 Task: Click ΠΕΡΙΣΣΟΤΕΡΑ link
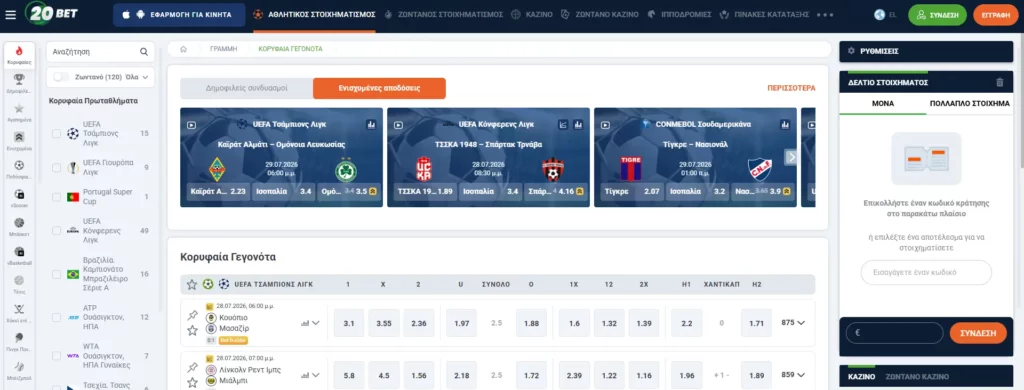tap(791, 88)
